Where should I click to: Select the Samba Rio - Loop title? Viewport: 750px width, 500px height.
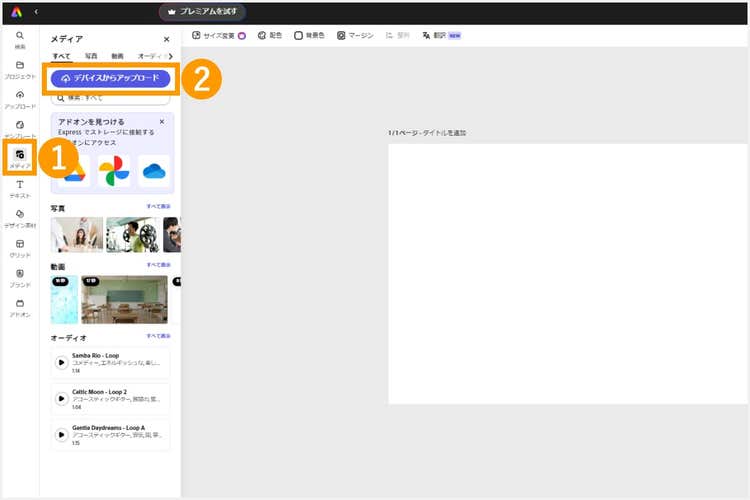pos(95,356)
